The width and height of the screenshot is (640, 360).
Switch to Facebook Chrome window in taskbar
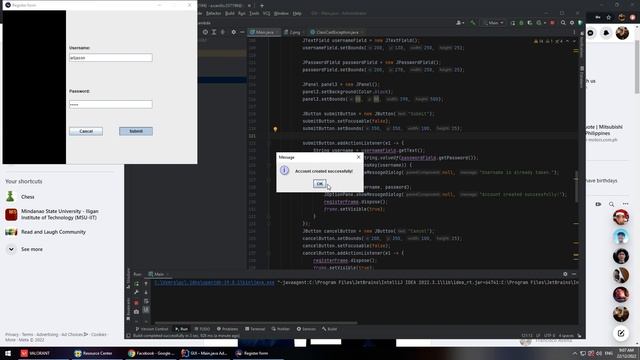coord(151,353)
